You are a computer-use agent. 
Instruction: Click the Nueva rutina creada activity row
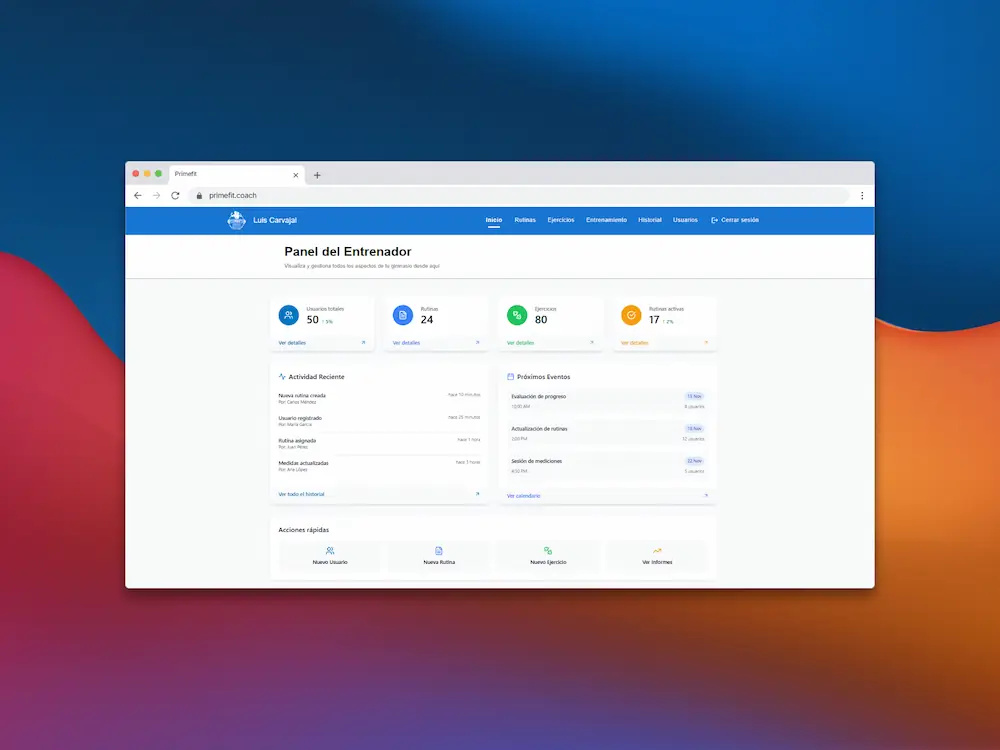click(379, 399)
